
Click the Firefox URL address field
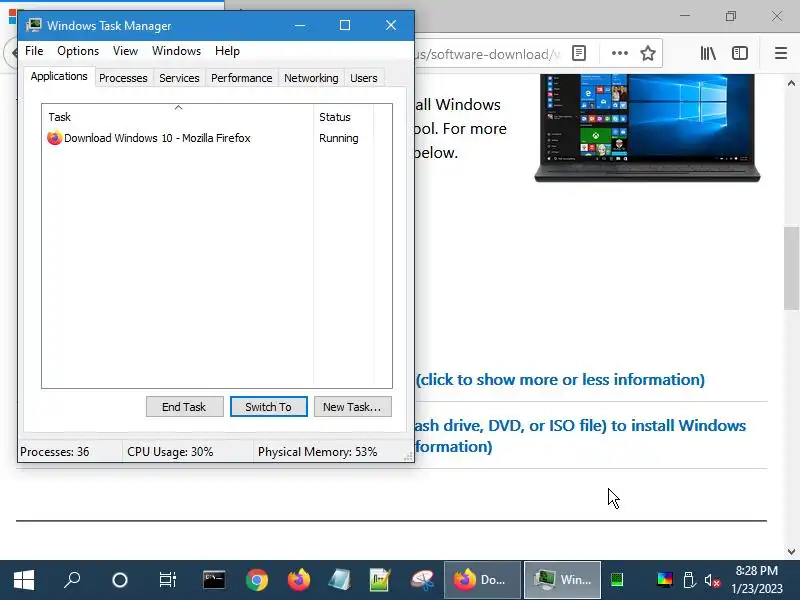pyautogui.click(x=487, y=53)
